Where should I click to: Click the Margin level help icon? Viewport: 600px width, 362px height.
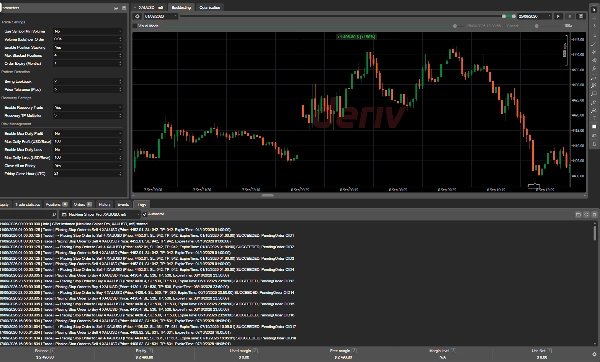coord(453,351)
